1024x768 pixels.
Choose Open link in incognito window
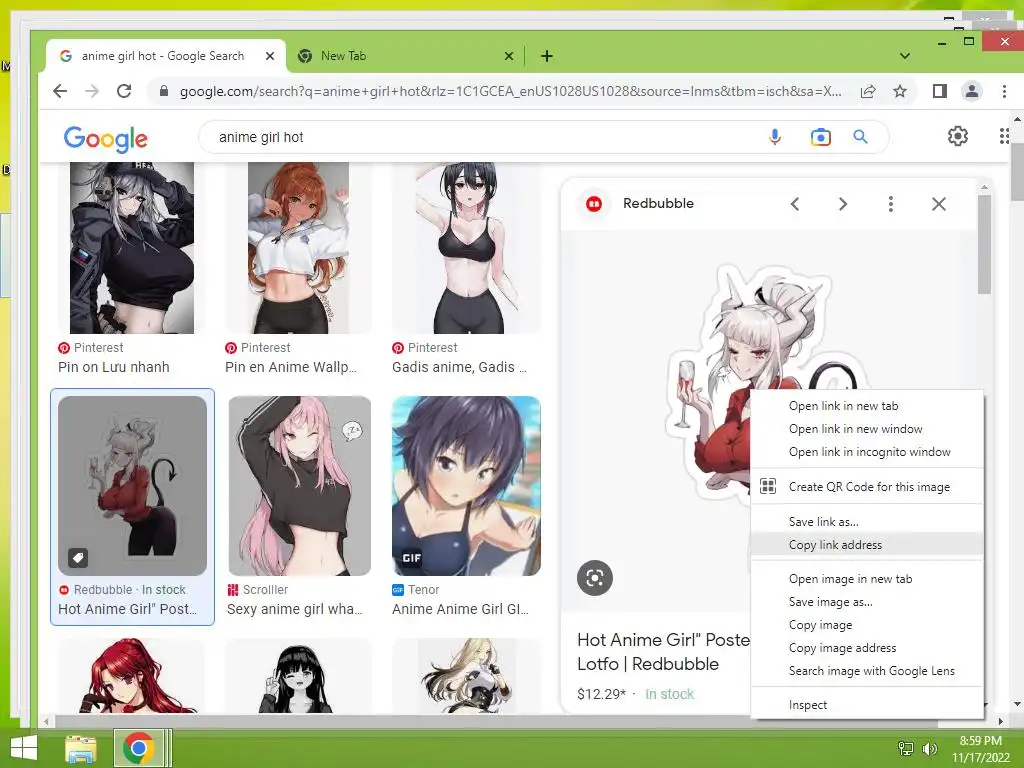pos(867,452)
